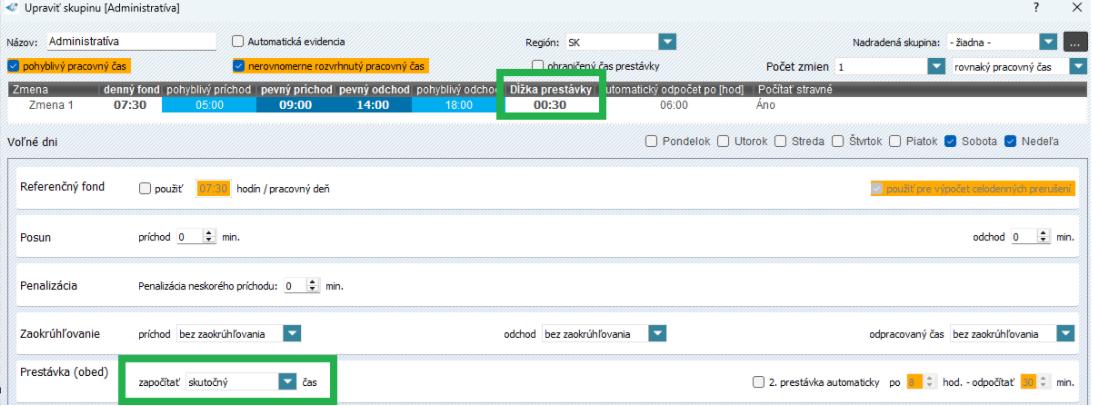Enable the 2. prestávka automaticky checkbox
This screenshot has width=1093, height=406.
click(758, 381)
